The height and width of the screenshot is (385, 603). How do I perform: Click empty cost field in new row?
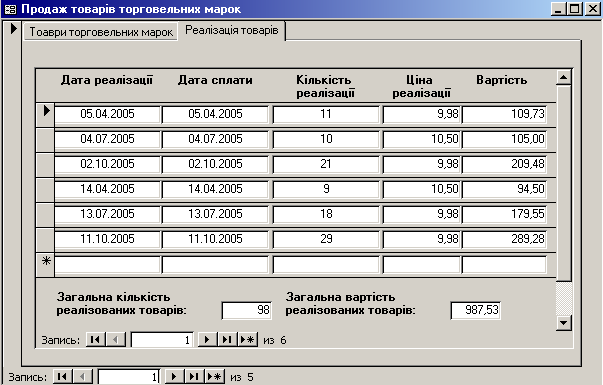(x=504, y=265)
